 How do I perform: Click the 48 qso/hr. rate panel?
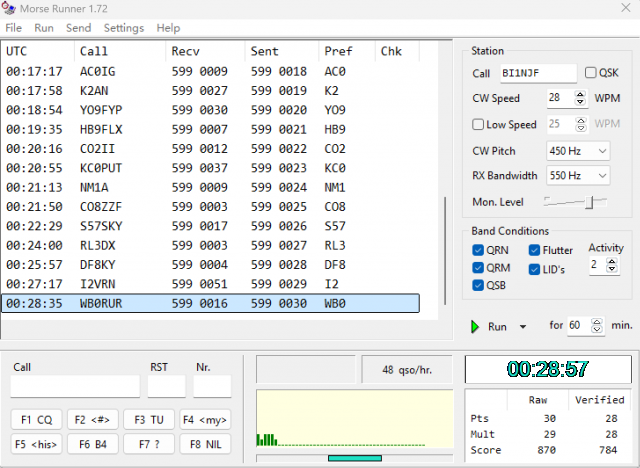tap(407, 370)
